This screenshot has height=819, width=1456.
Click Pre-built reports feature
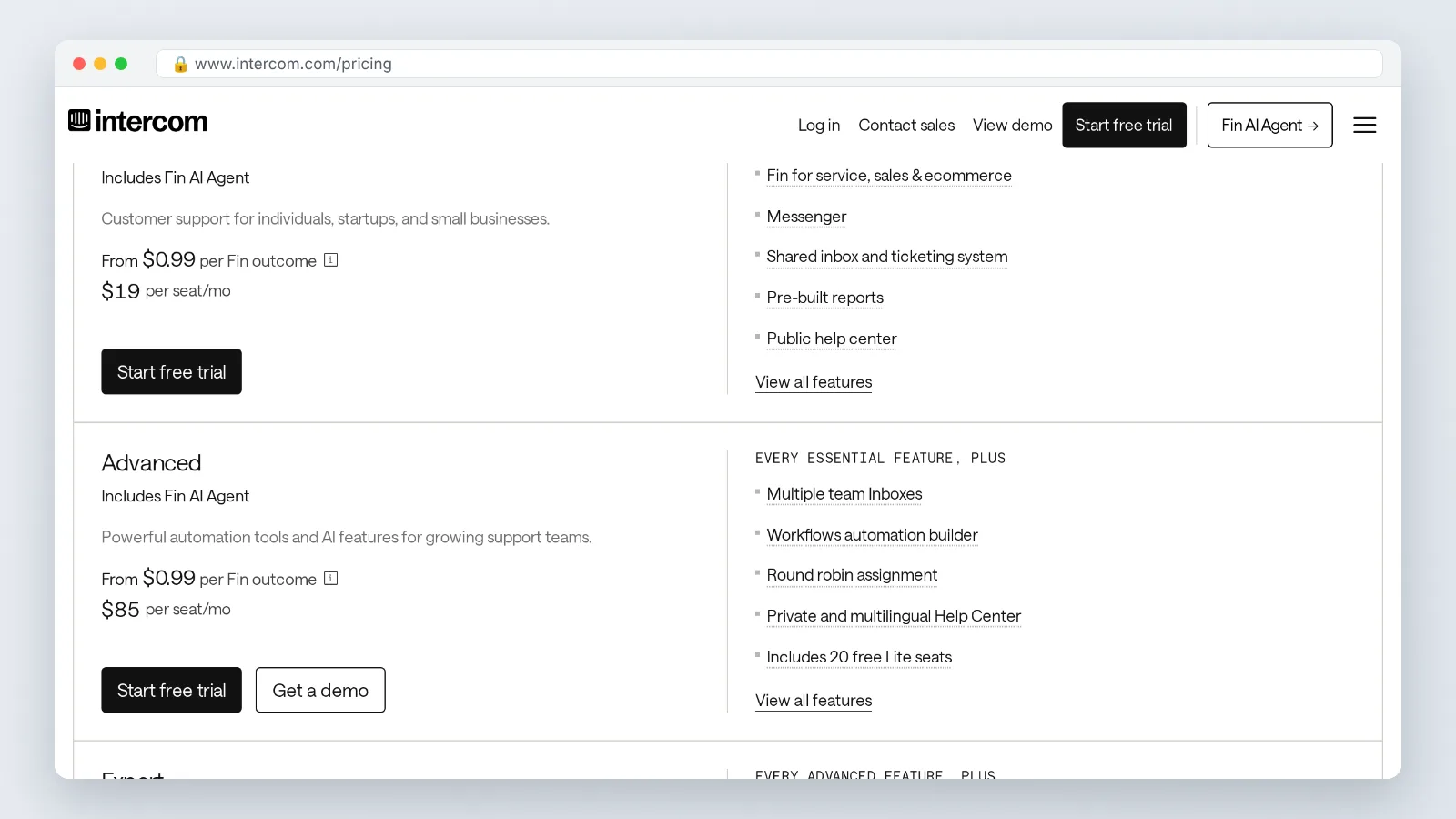click(x=824, y=298)
